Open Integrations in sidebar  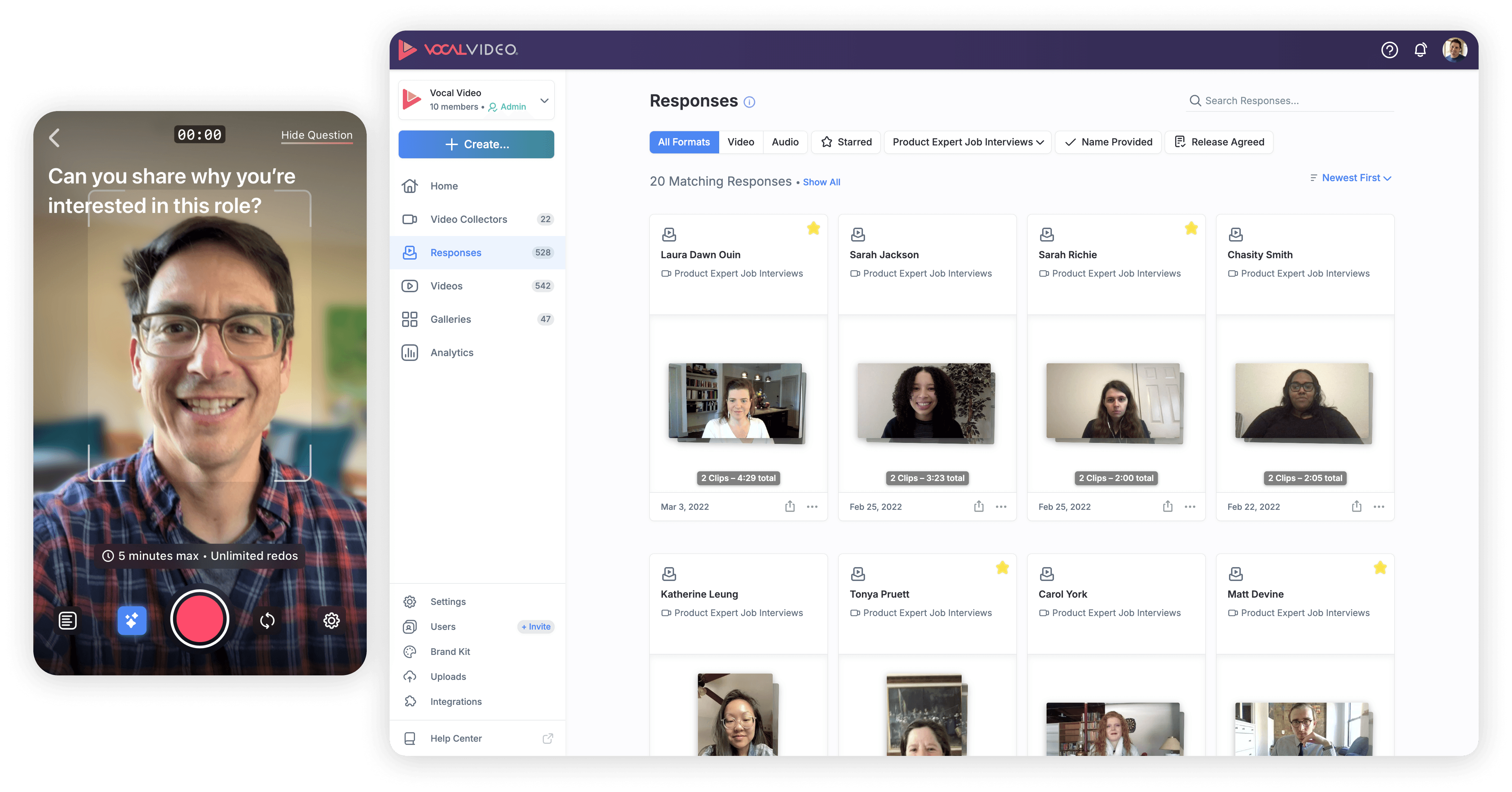click(x=477, y=702)
